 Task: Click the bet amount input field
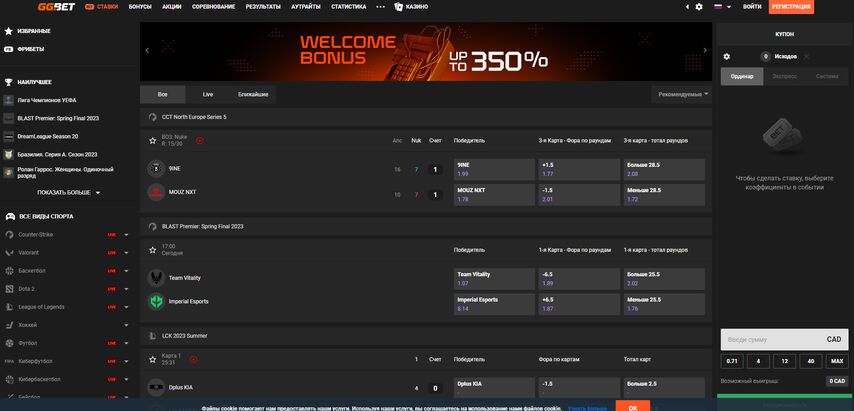(x=784, y=339)
